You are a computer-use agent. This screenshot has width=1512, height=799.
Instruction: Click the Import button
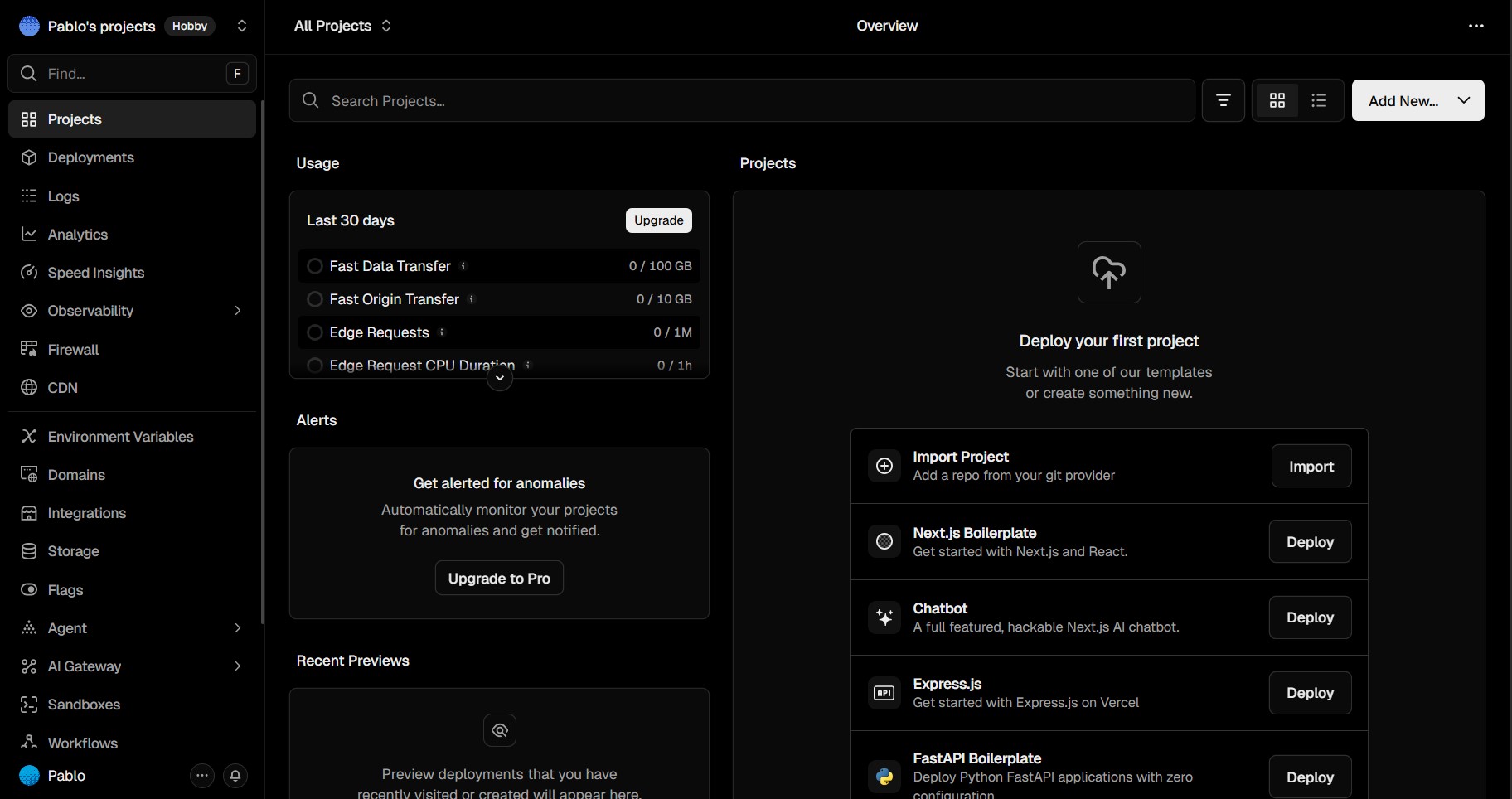point(1311,467)
